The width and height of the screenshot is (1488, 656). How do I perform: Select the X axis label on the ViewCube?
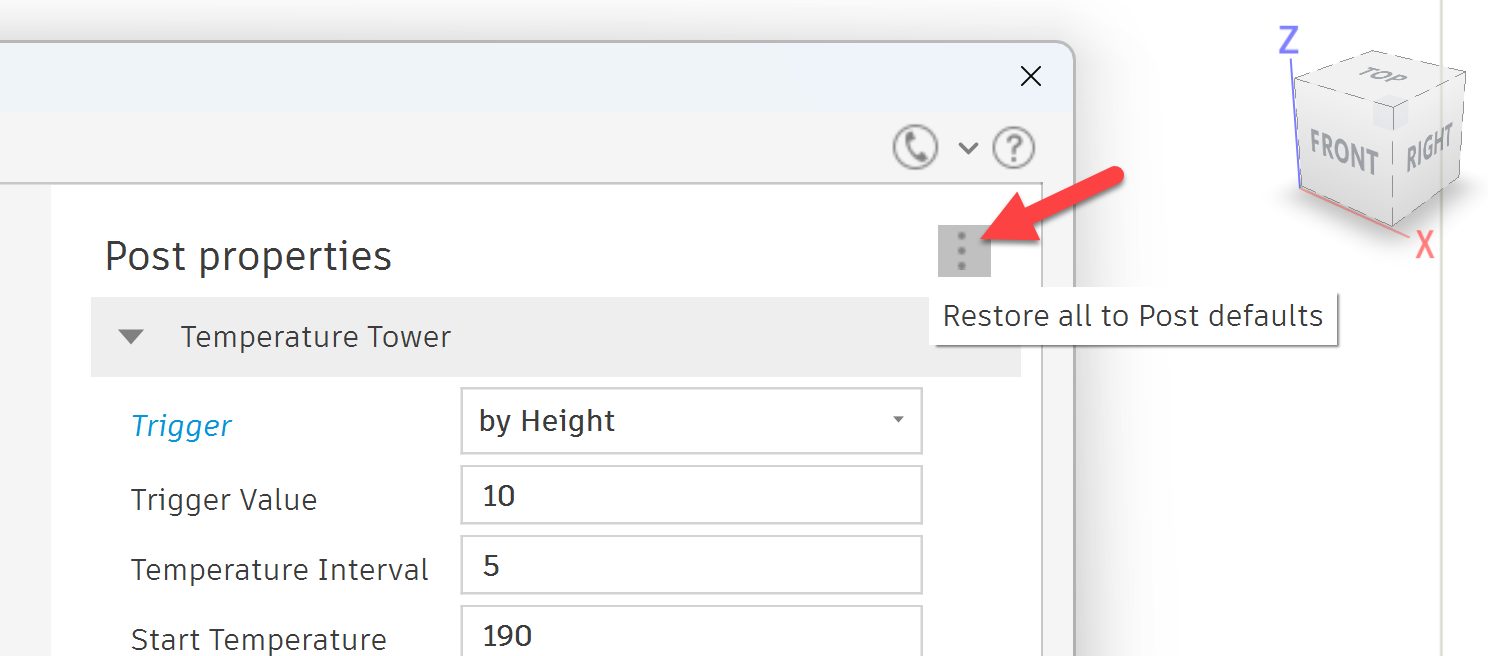click(x=1424, y=244)
